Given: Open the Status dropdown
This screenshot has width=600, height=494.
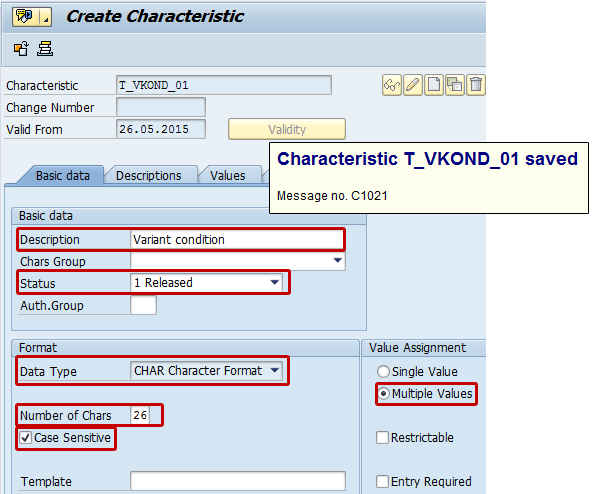Looking at the screenshot, I should [274, 283].
